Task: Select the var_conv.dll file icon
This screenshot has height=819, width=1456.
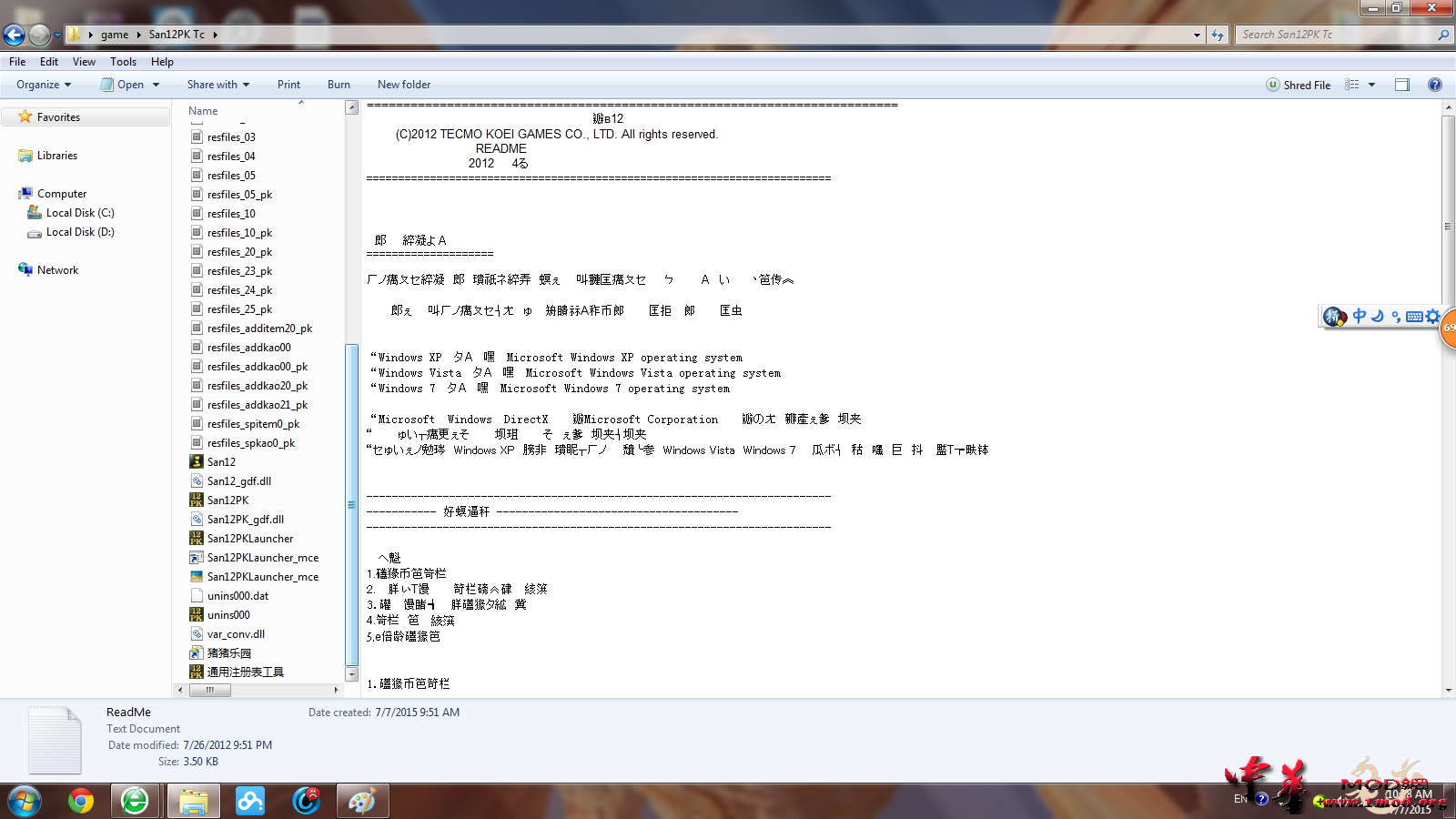Action: (197, 634)
